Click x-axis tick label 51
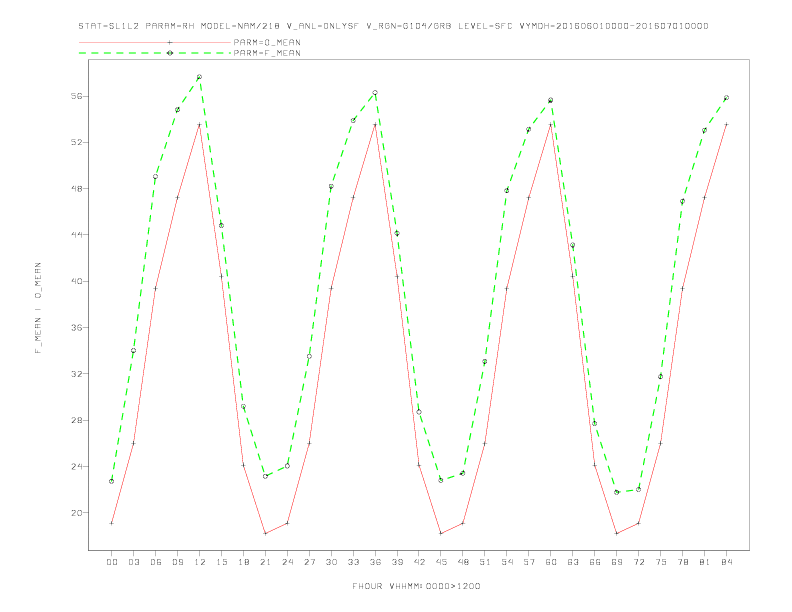792x612 pixels. pos(485,562)
